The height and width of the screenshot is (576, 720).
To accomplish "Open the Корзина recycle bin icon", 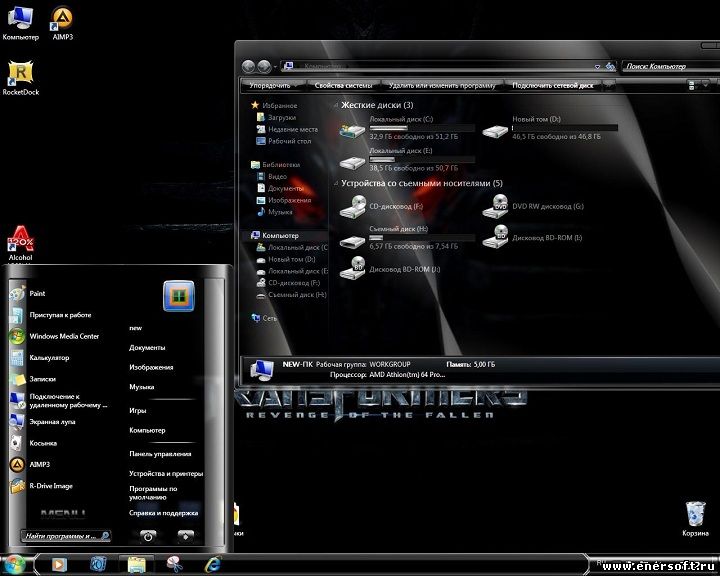I will [x=695, y=519].
